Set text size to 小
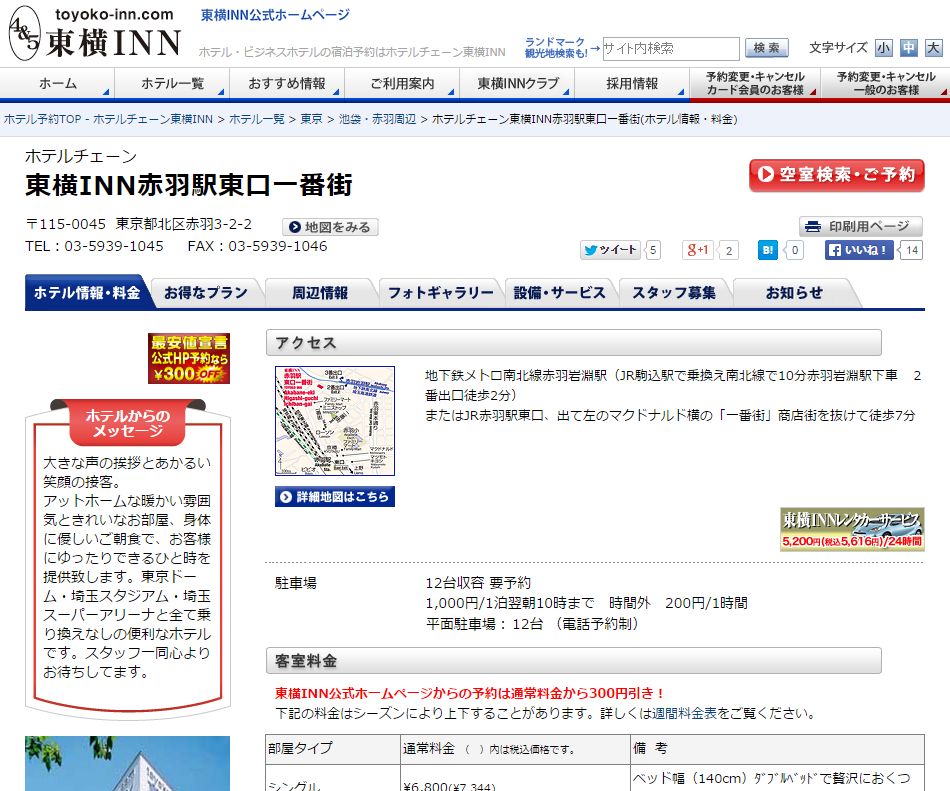This screenshot has height=791, width=950. (x=883, y=48)
